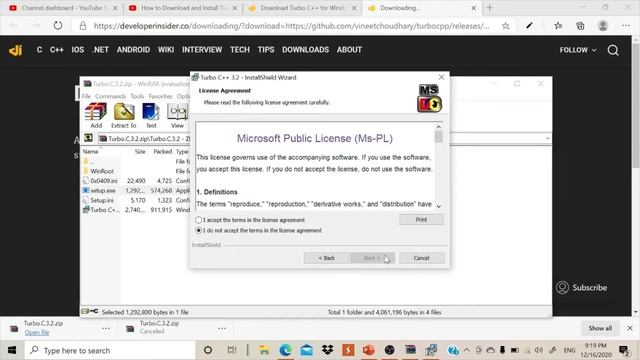Screen dimensions: 640x360
Task: Open Microsoft Edge from taskbar
Action: [x=285, y=350]
